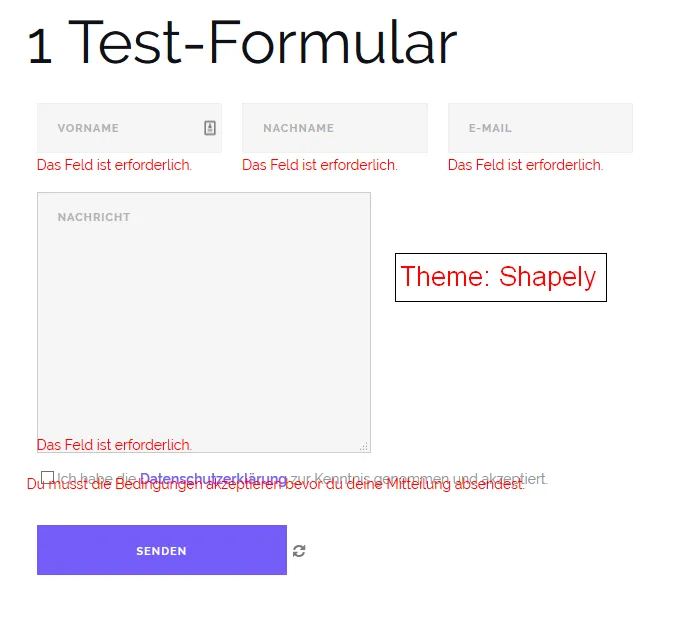This screenshot has width=687, height=623.
Task: Click the refresh spinner icon beside Senden
Action: click(299, 551)
